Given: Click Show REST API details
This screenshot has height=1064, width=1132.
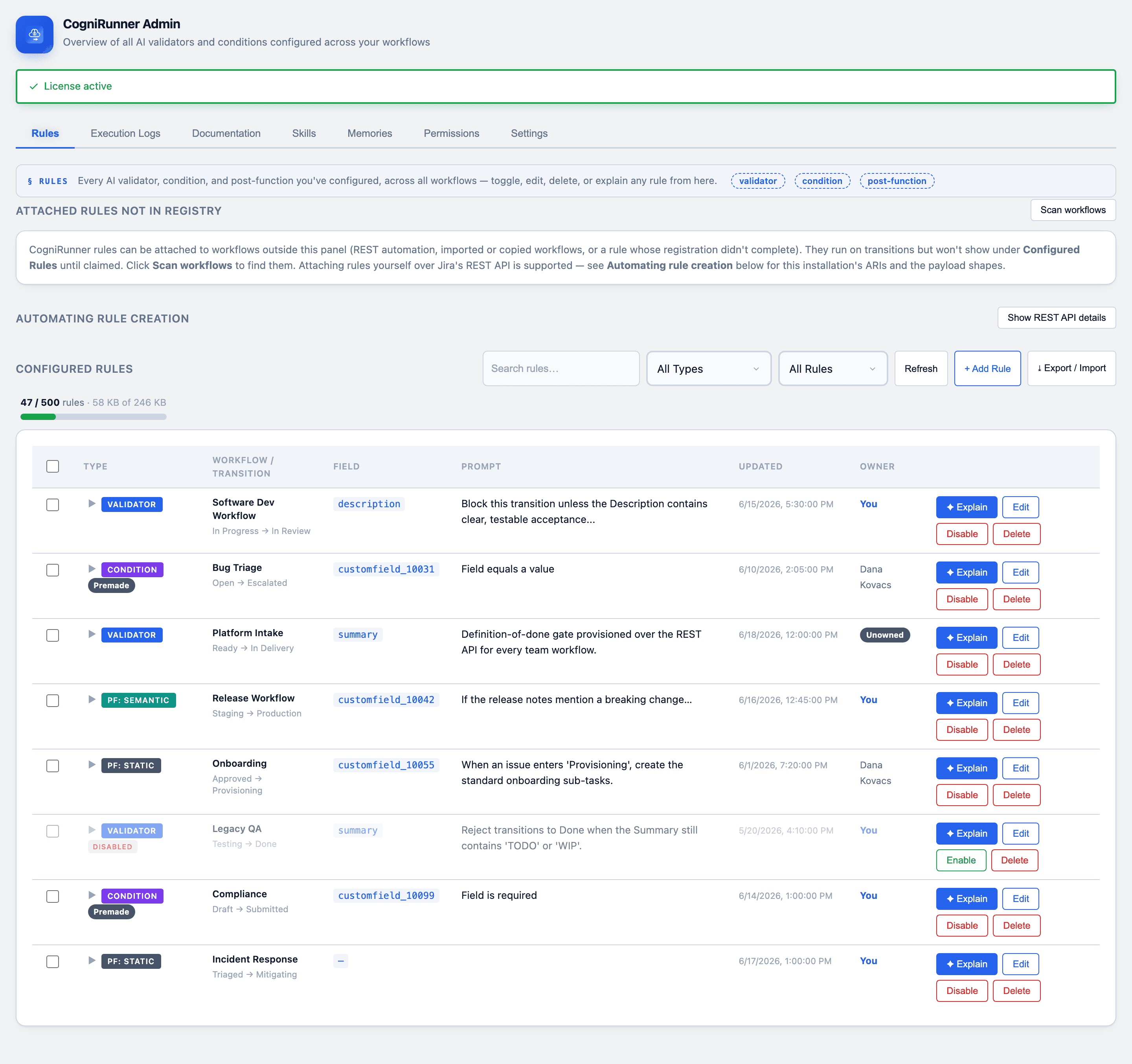Looking at the screenshot, I should click(x=1056, y=318).
